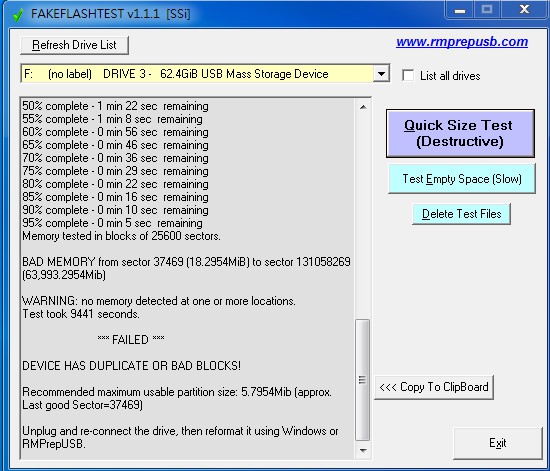Click scrollbar track above the thumb
The width and height of the screenshot is (550, 471).
pyautogui.click(x=363, y=216)
